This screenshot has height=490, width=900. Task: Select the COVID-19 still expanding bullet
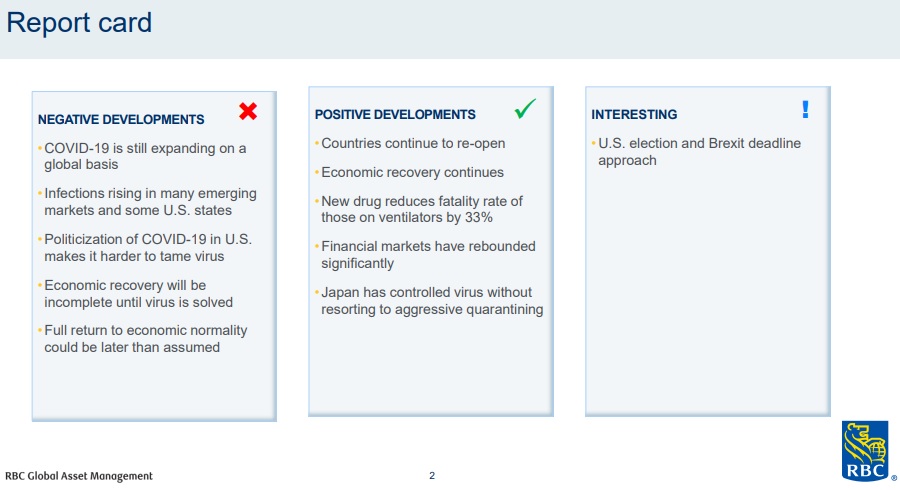[145, 156]
